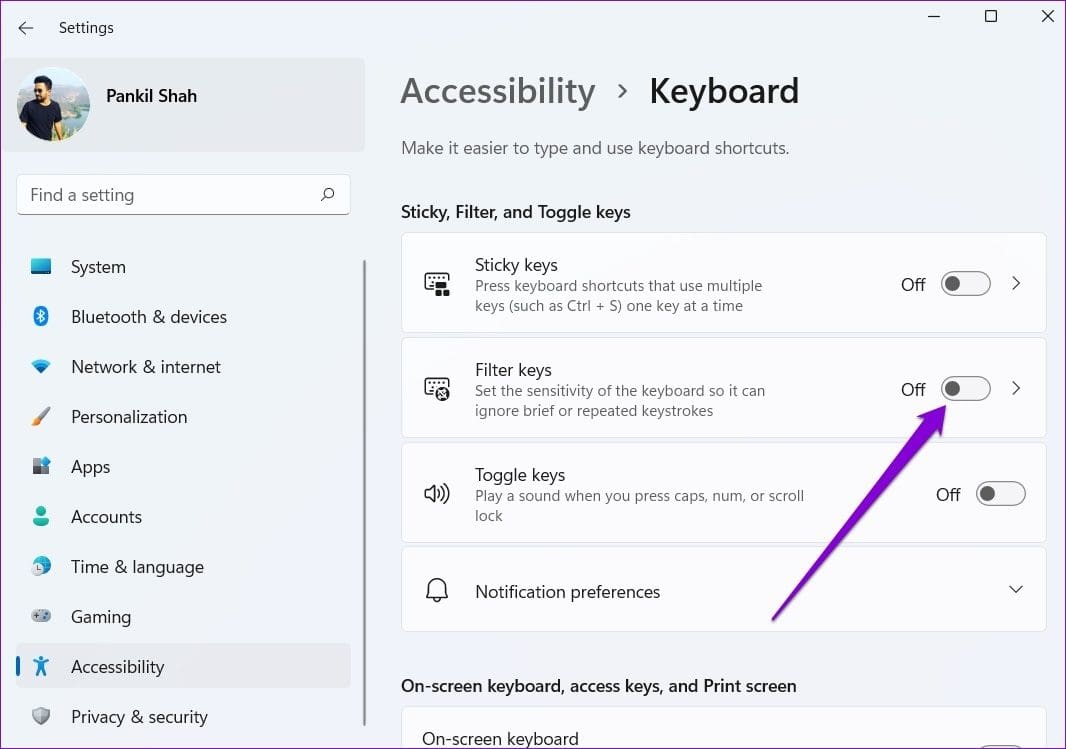This screenshot has height=749, width=1066.
Task: Go back to Accessibility breadcrumb
Action: (x=497, y=91)
